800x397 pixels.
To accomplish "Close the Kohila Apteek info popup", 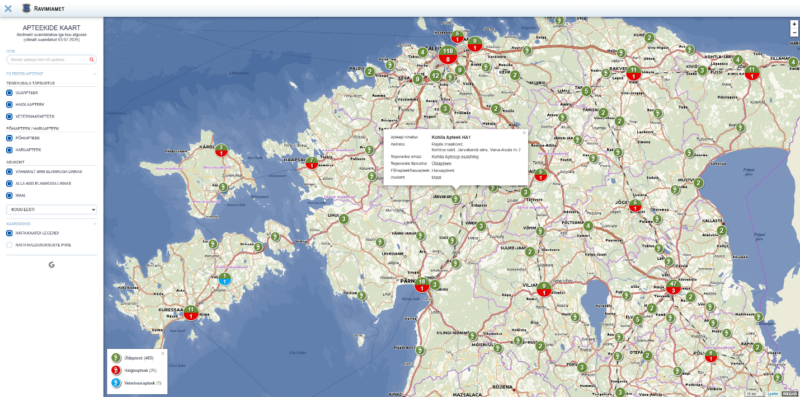I will [x=524, y=133].
